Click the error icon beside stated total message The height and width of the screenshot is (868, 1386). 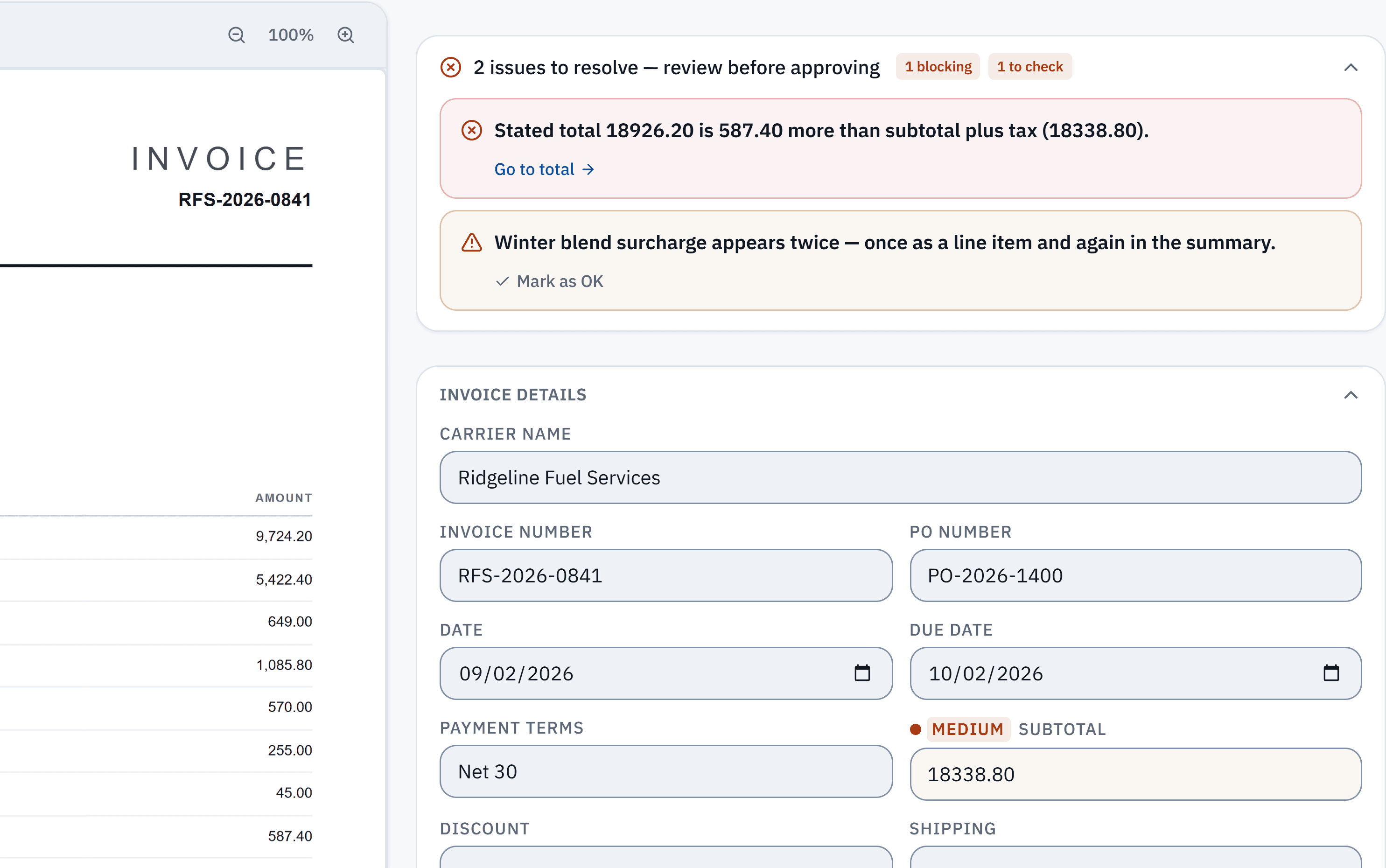472,130
